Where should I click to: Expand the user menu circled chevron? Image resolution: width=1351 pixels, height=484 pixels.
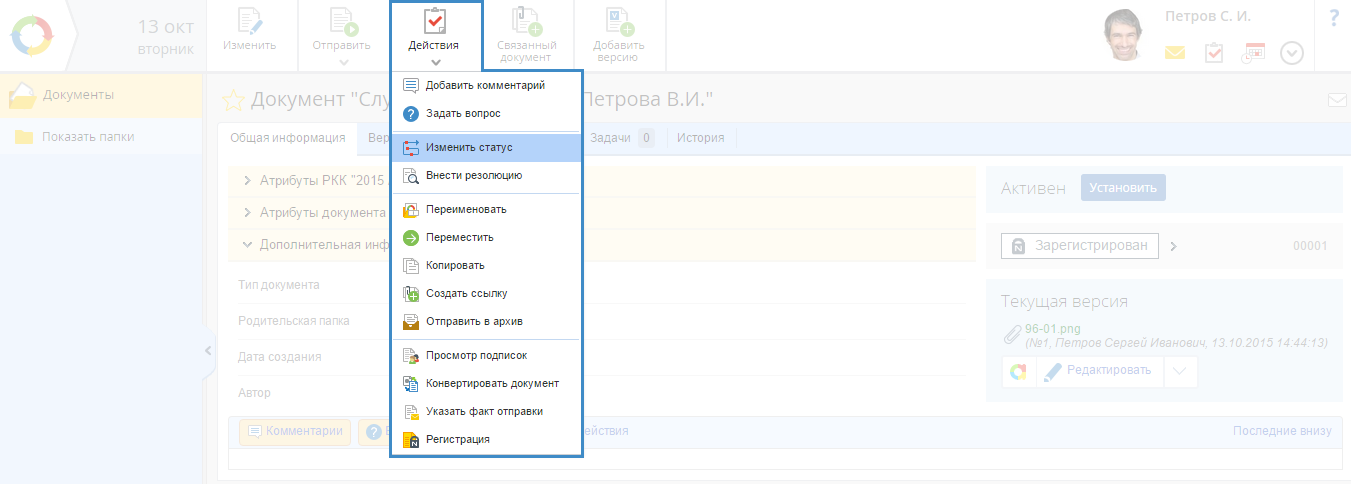(1292, 53)
